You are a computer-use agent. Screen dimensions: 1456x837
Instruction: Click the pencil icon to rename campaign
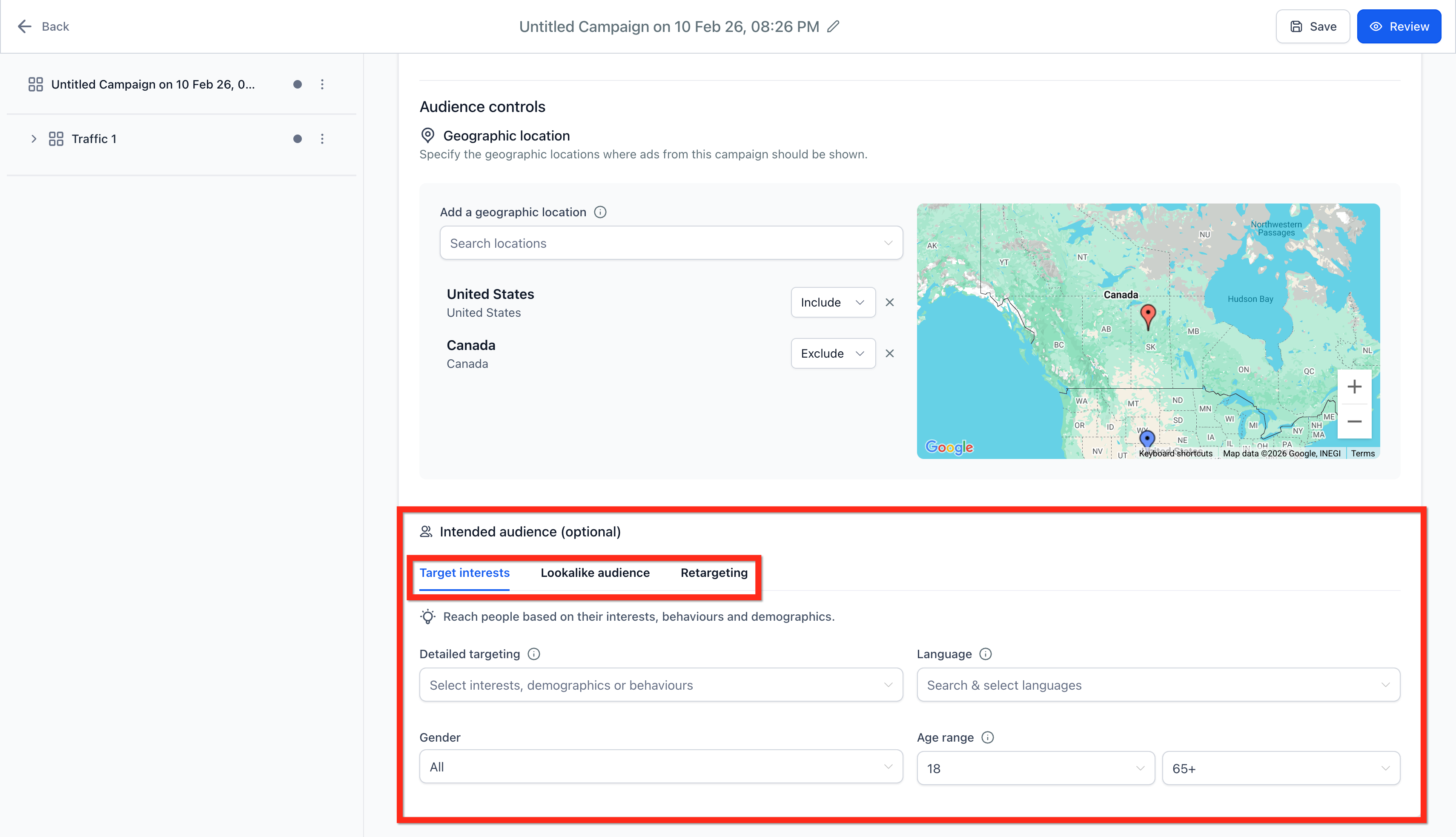(x=833, y=26)
